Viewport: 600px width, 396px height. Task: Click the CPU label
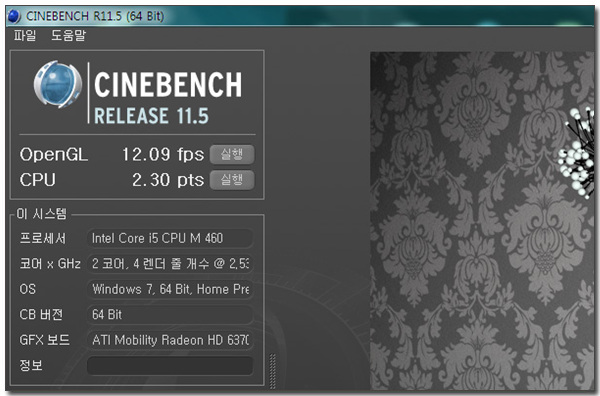click(x=38, y=180)
